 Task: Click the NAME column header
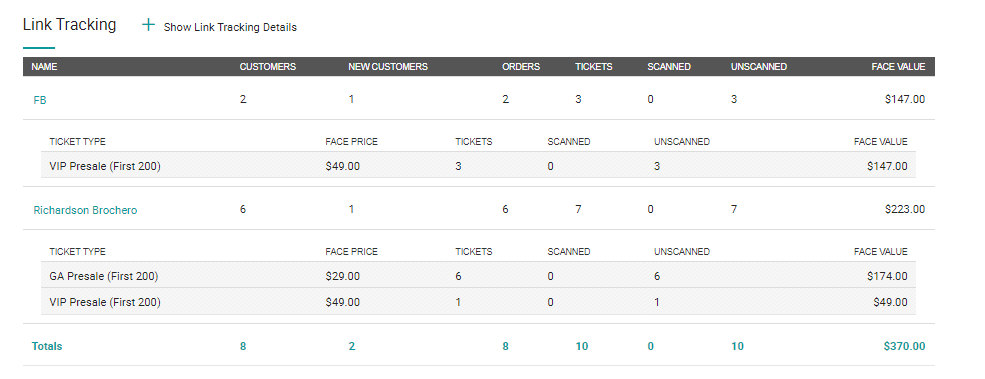[x=44, y=67]
